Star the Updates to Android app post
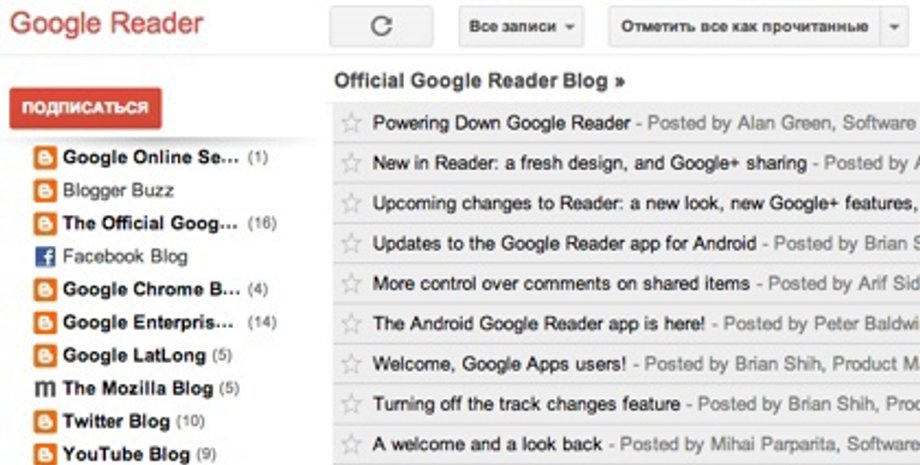Image resolution: width=920 pixels, height=465 pixels. tap(351, 243)
